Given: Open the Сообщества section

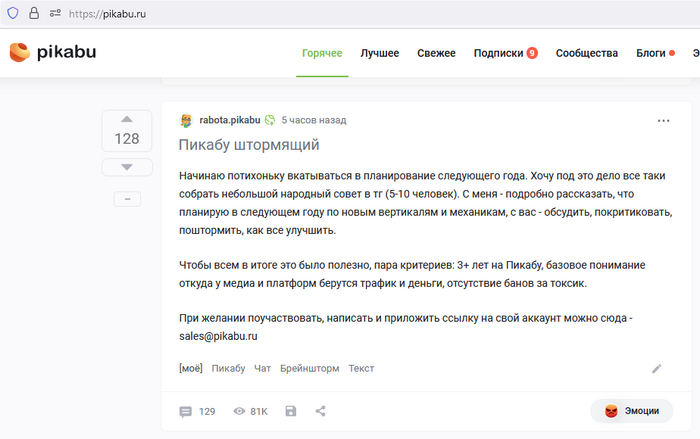Looking at the screenshot, I should [x=587, y=53].
